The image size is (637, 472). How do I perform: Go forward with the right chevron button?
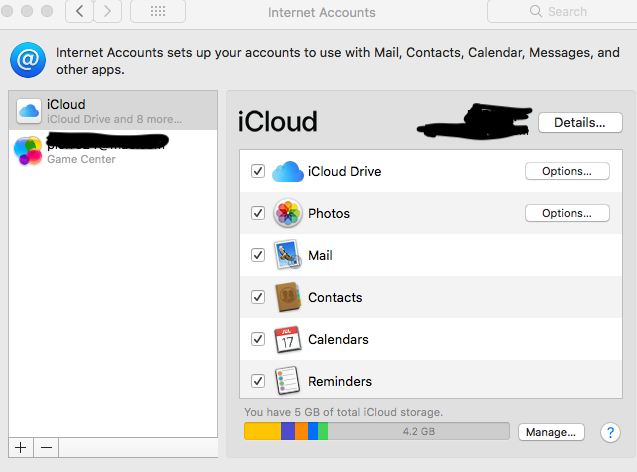tap(108, 11)
